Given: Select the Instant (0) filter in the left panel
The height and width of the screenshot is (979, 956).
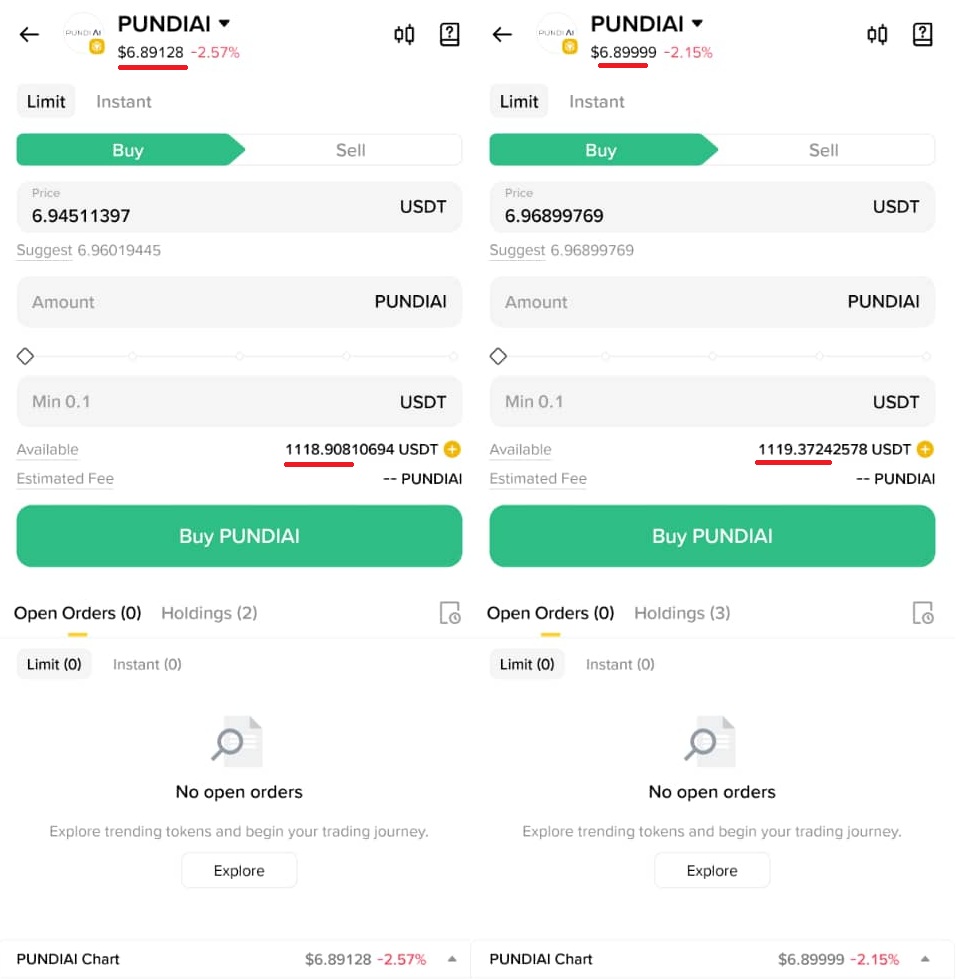Looking at the screenshot, I should (147, 664).
